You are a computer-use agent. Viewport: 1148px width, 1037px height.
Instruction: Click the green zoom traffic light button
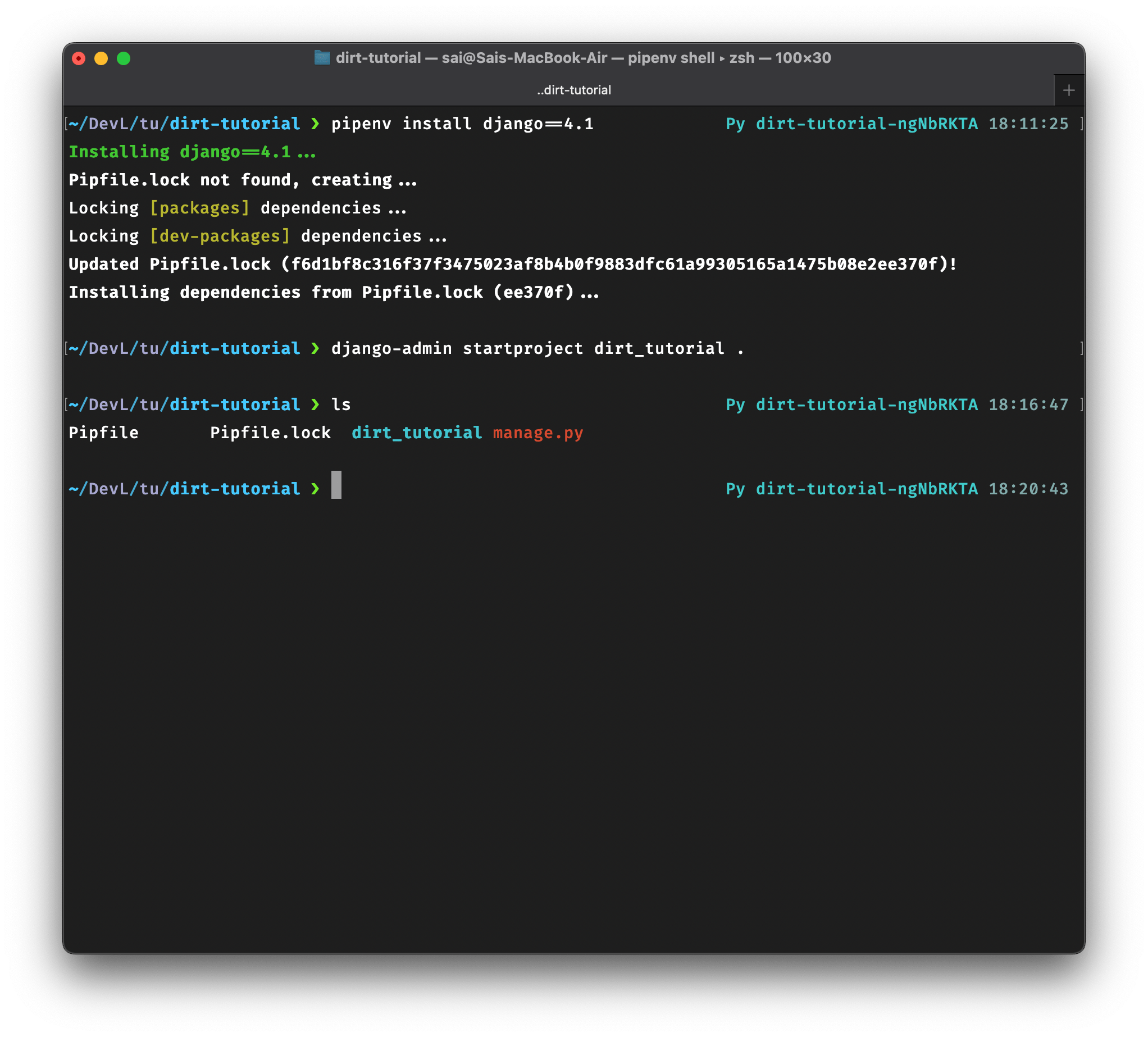[124, 57]
